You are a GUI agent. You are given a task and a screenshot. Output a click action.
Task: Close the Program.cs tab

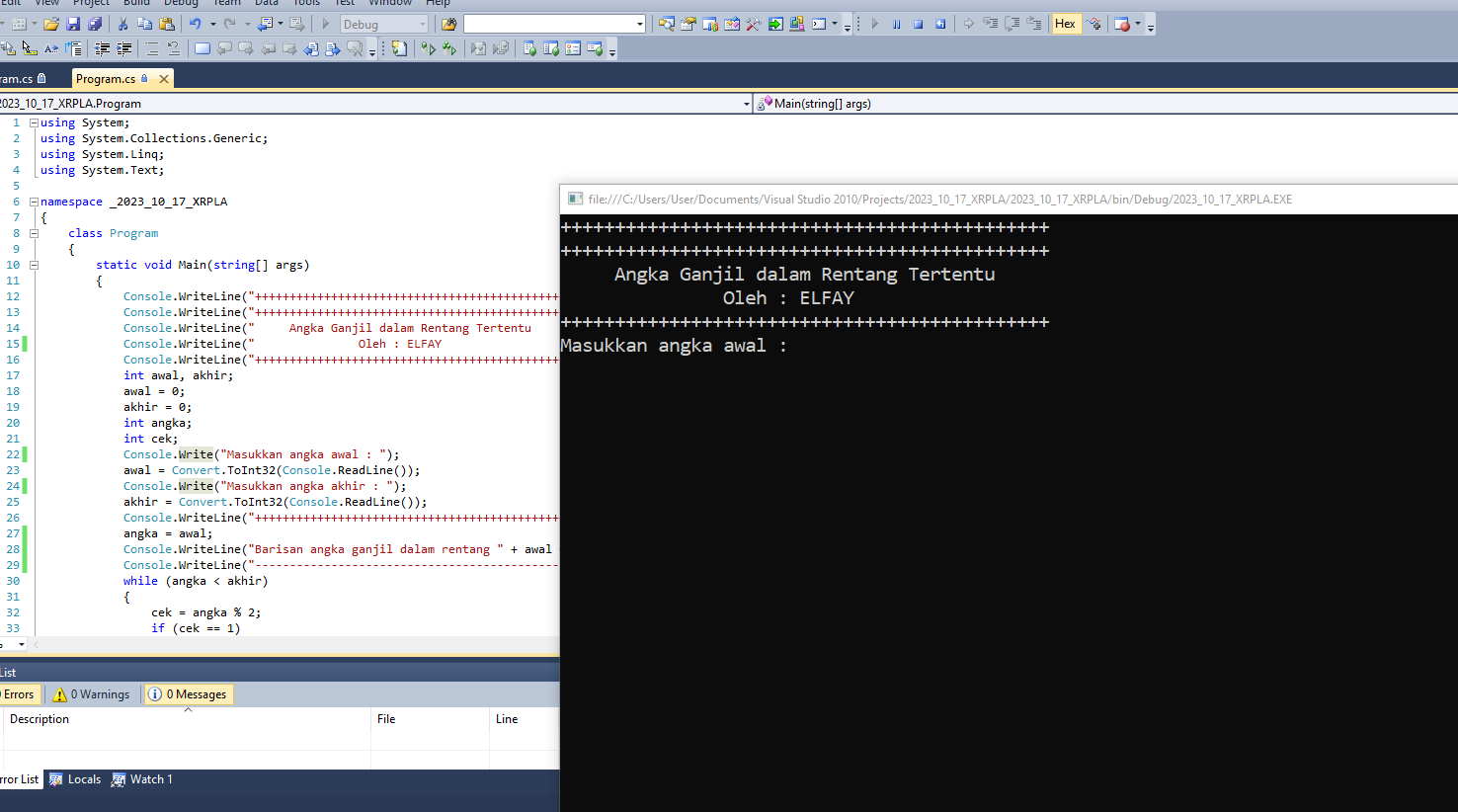tap(164, 79)
